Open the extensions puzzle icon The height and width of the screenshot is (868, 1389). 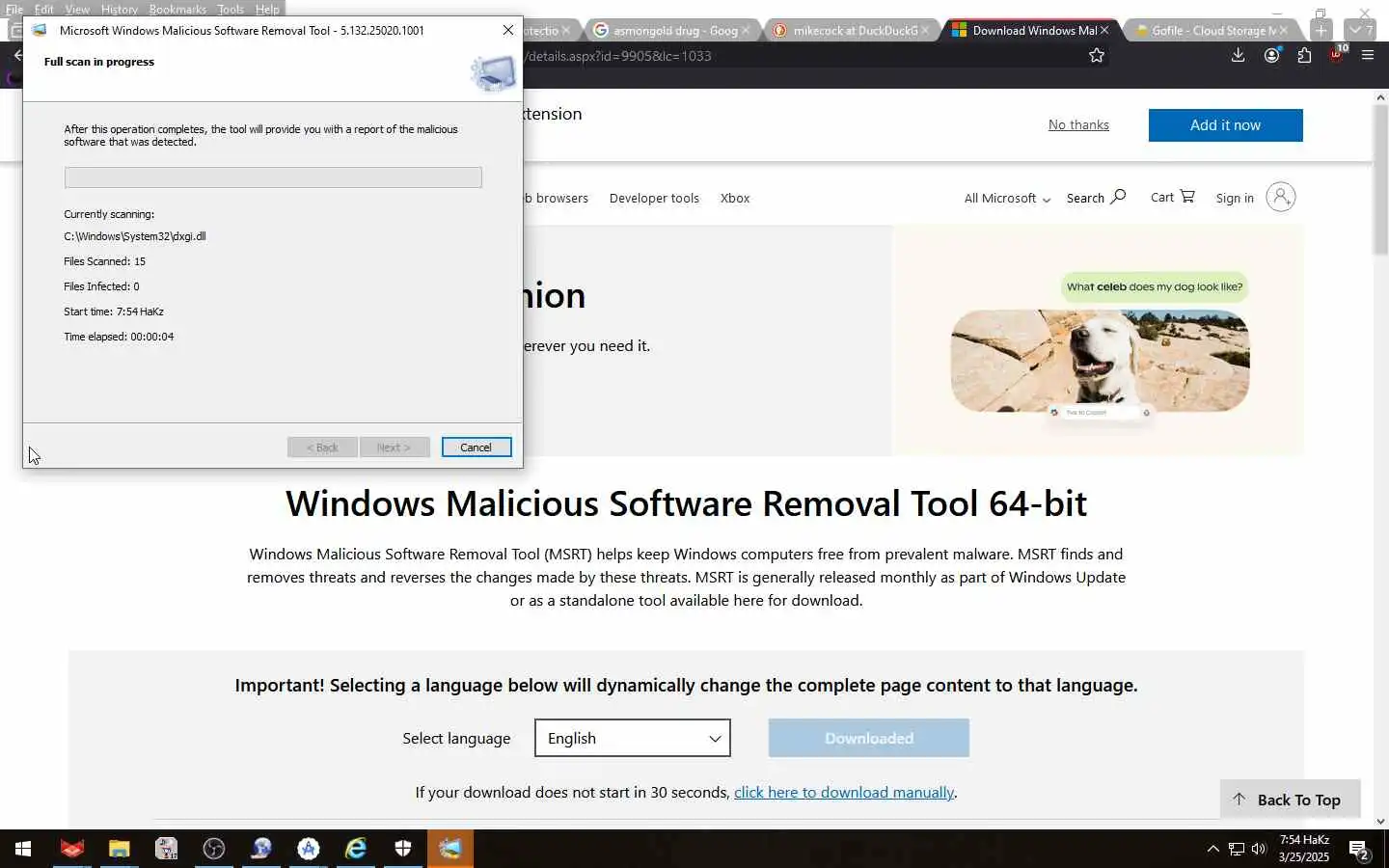coord(1304,56)
